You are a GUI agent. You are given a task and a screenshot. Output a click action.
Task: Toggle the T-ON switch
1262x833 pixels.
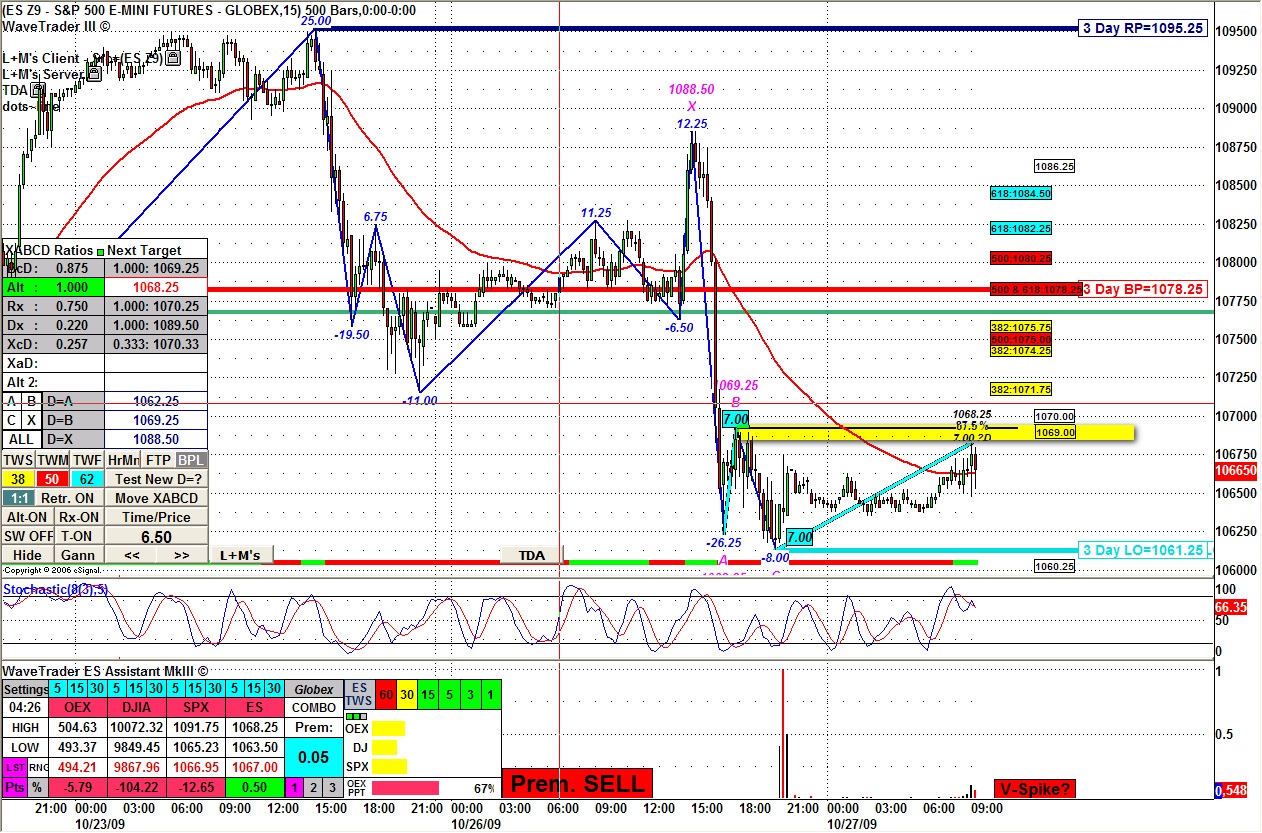(x=79, y=536)
